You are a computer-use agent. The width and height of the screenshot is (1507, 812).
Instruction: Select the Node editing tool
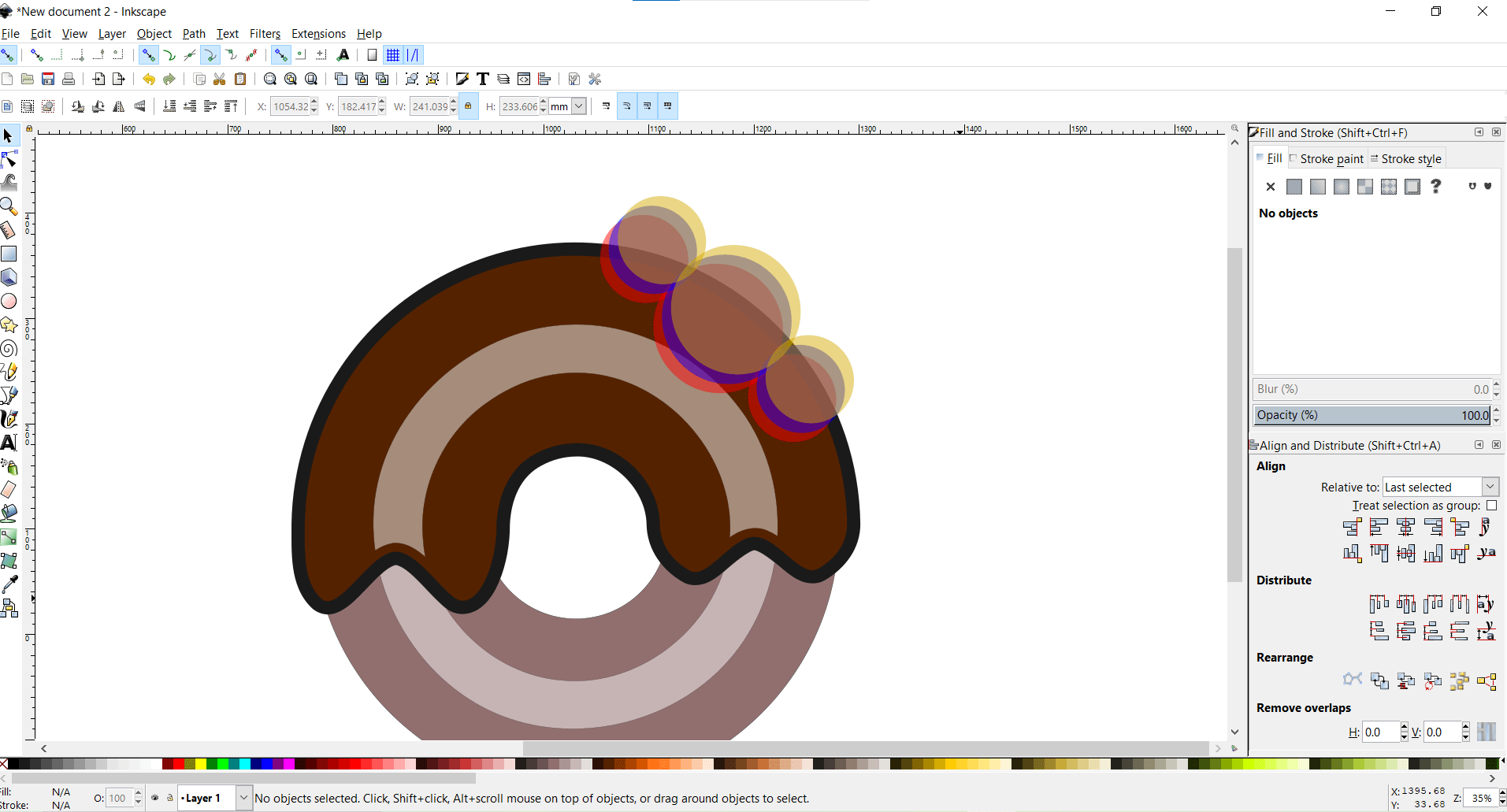click(x=9, y=159)
